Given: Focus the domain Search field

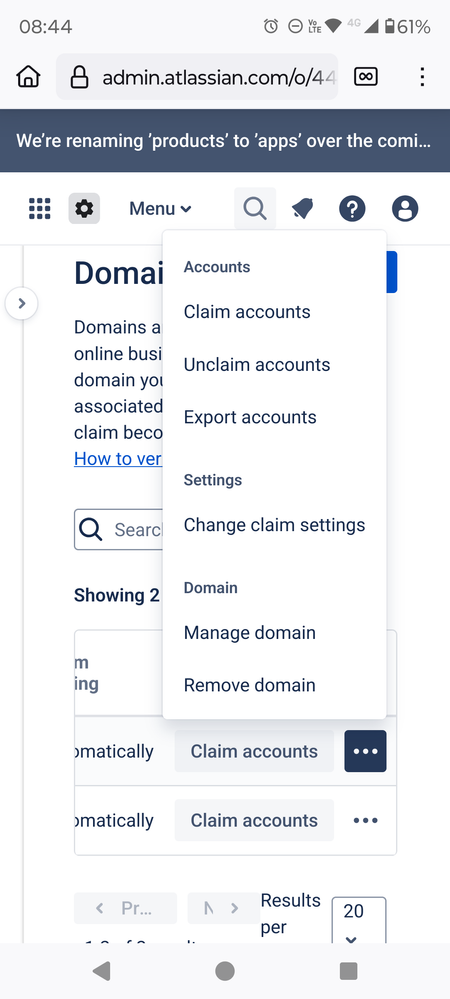Looking at the screenshot, I should (x=119, y=529).
